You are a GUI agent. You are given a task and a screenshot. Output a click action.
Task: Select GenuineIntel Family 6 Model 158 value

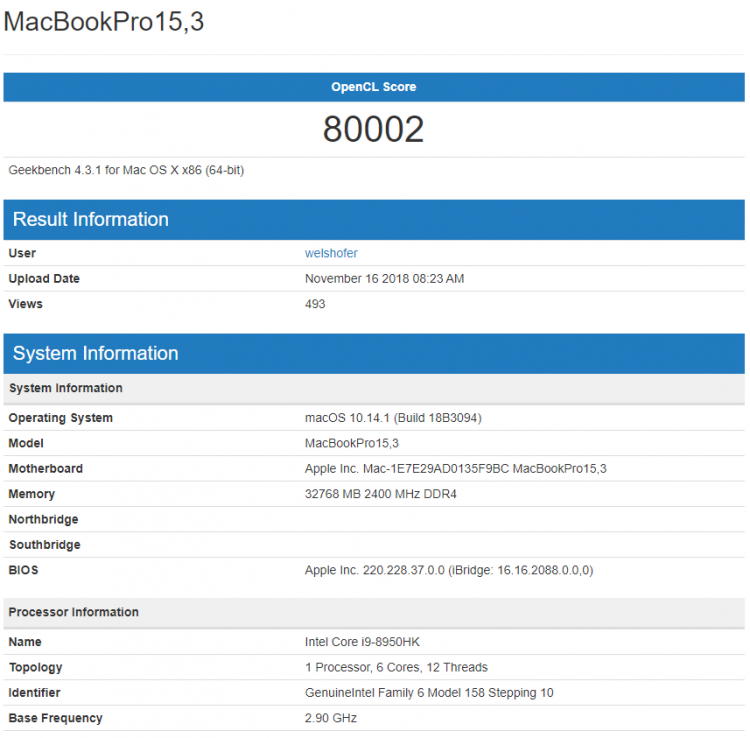coord(429,693)
